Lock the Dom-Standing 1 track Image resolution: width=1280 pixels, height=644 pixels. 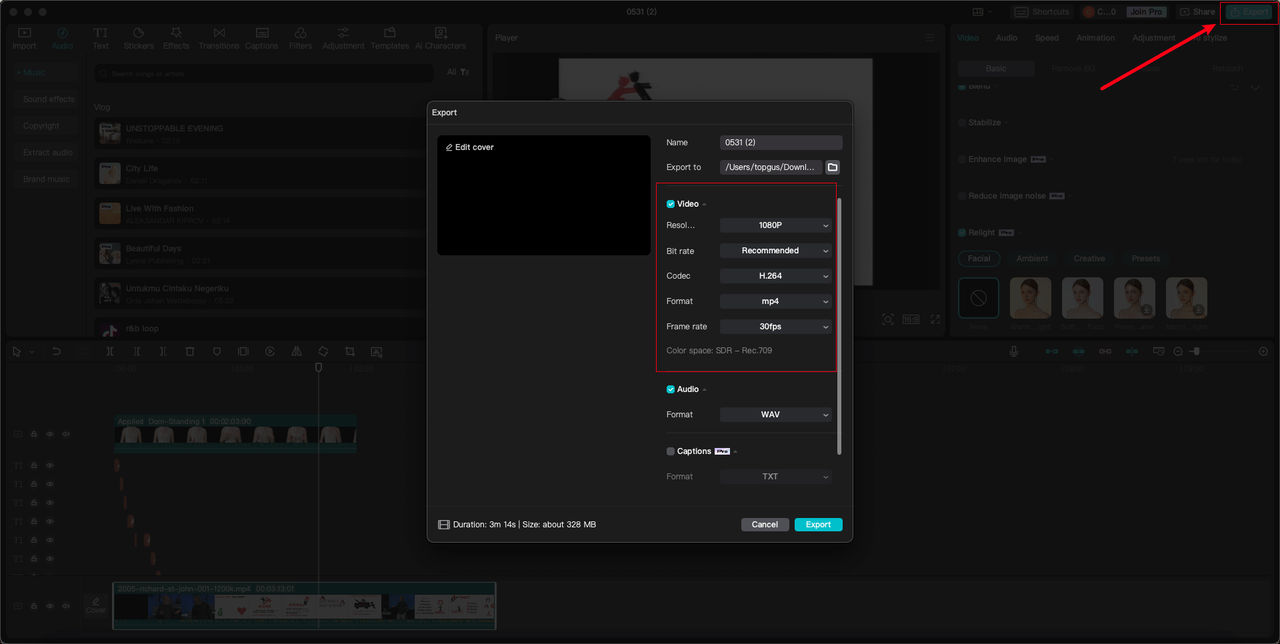(33, 434)
